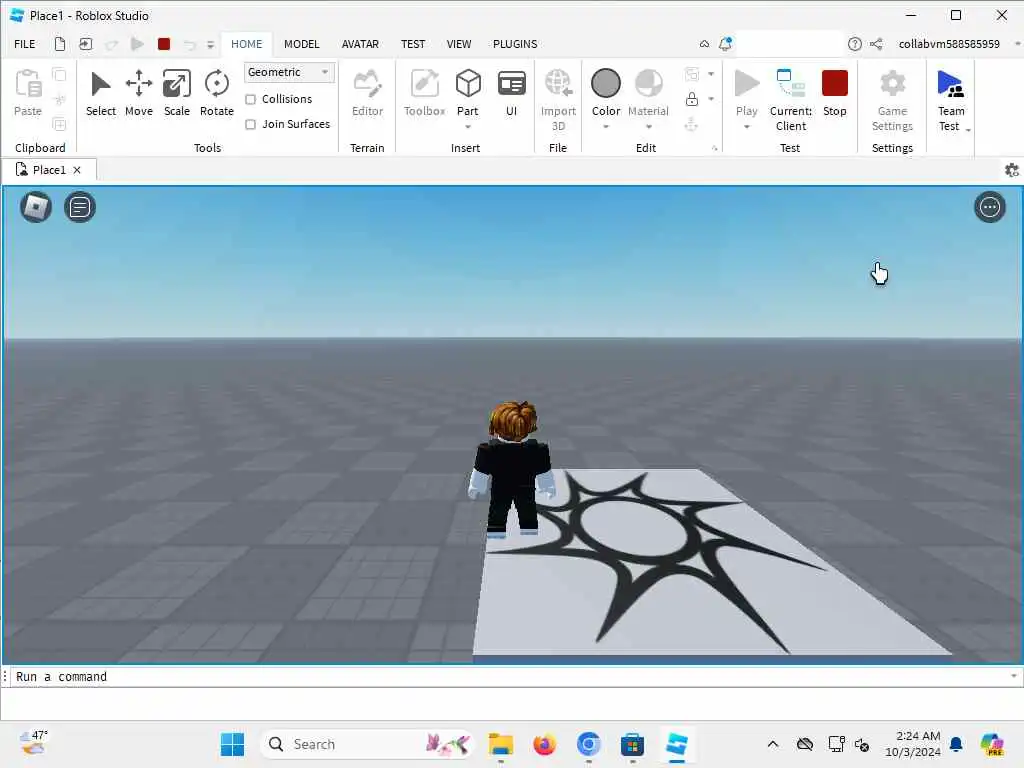Stop the running test
Image resolution: width=1024 pixels, height=768 pixels.
coord(835,93)
